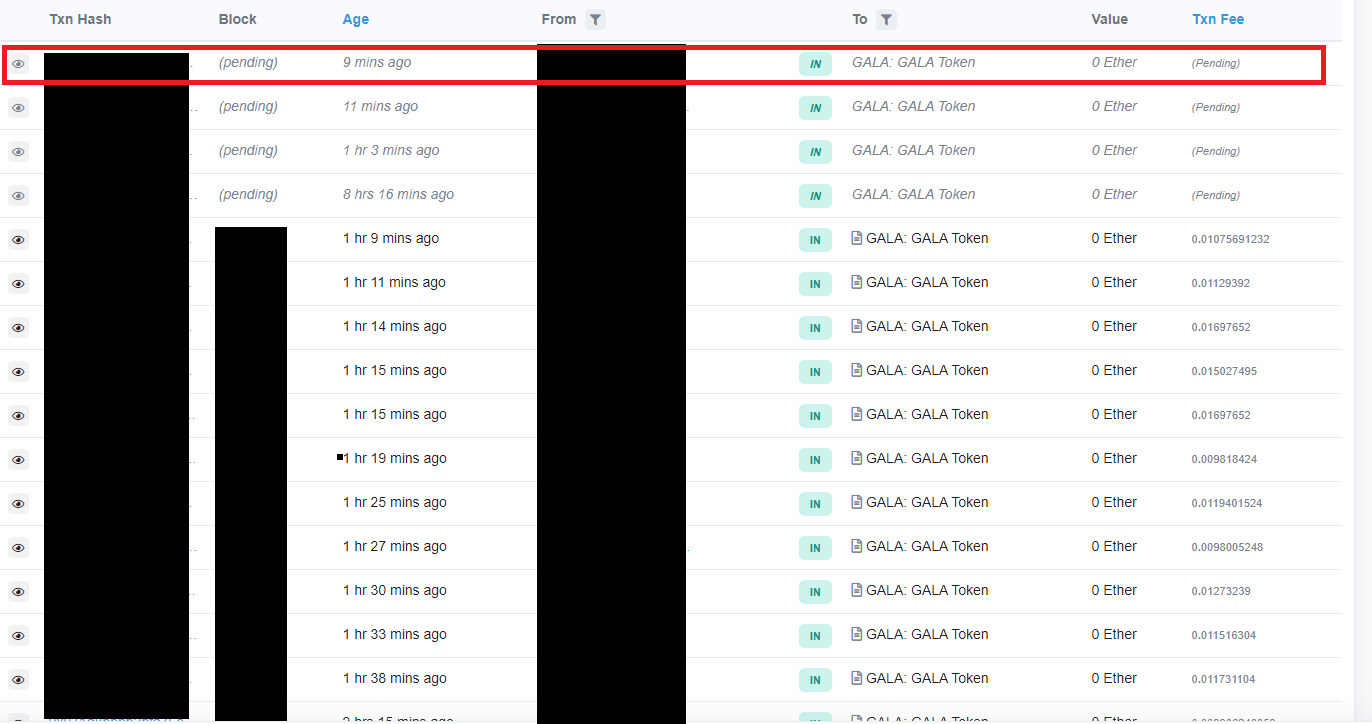Open the filter dropdown beside the To column header
This screenshot has height=724, width=1372.
(x=886, y=19)
